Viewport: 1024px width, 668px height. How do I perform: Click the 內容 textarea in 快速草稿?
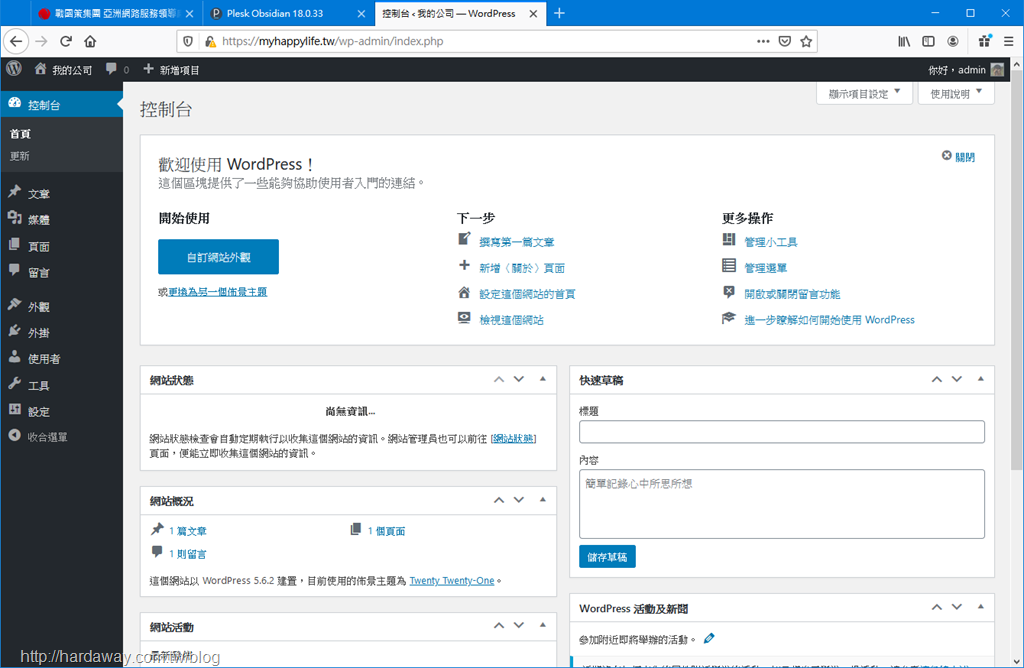point(782,504)
